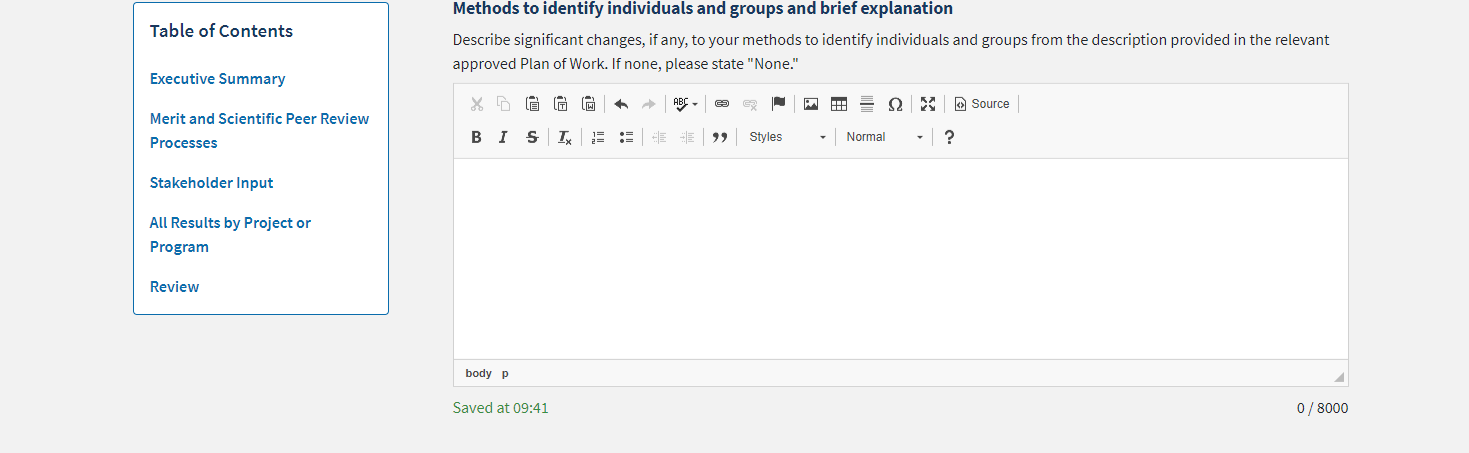Open the Normal paragraph format dropdown
Screen dimensions: 1469x453
884,137
